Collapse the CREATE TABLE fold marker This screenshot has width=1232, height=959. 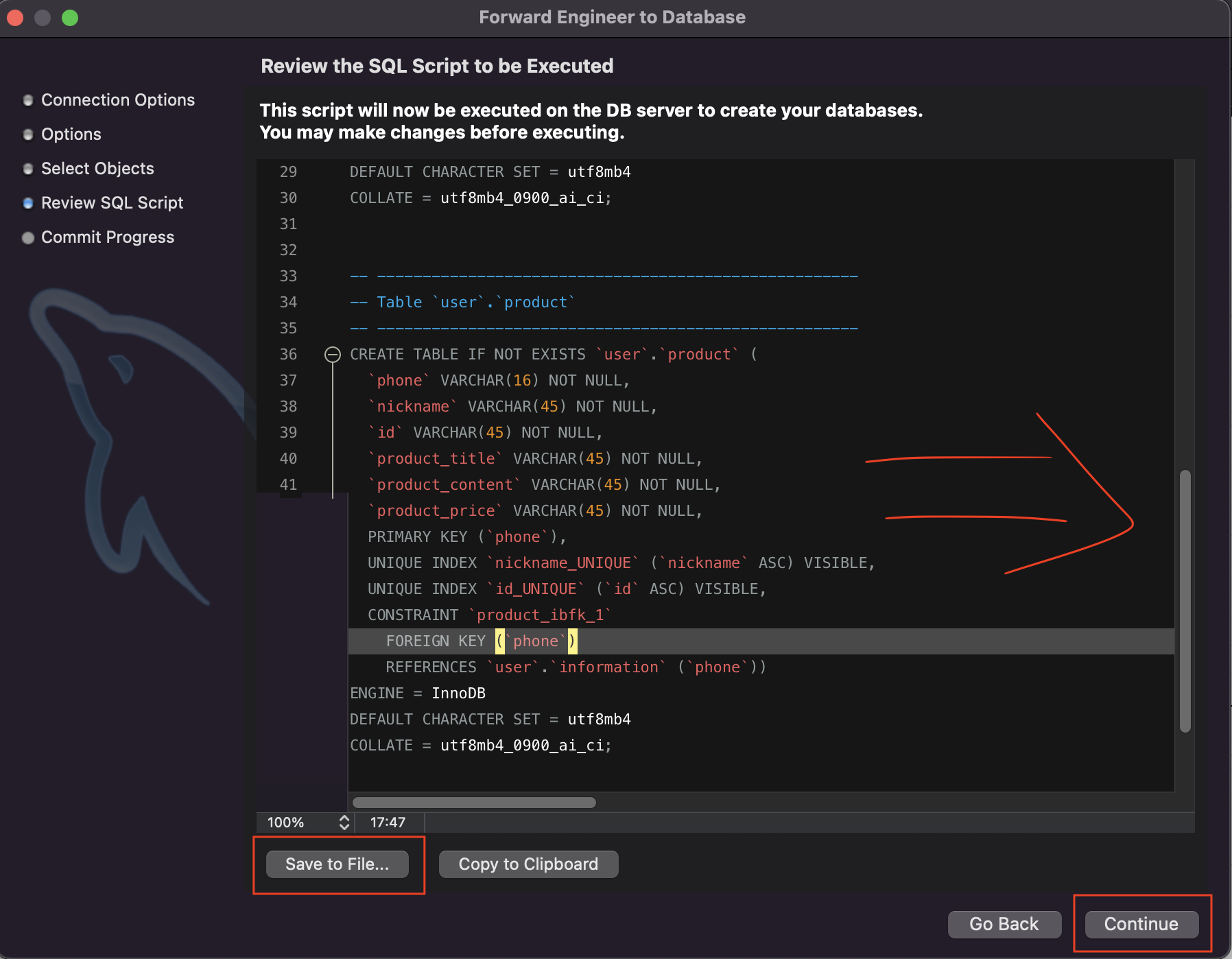tap(333, 355)
